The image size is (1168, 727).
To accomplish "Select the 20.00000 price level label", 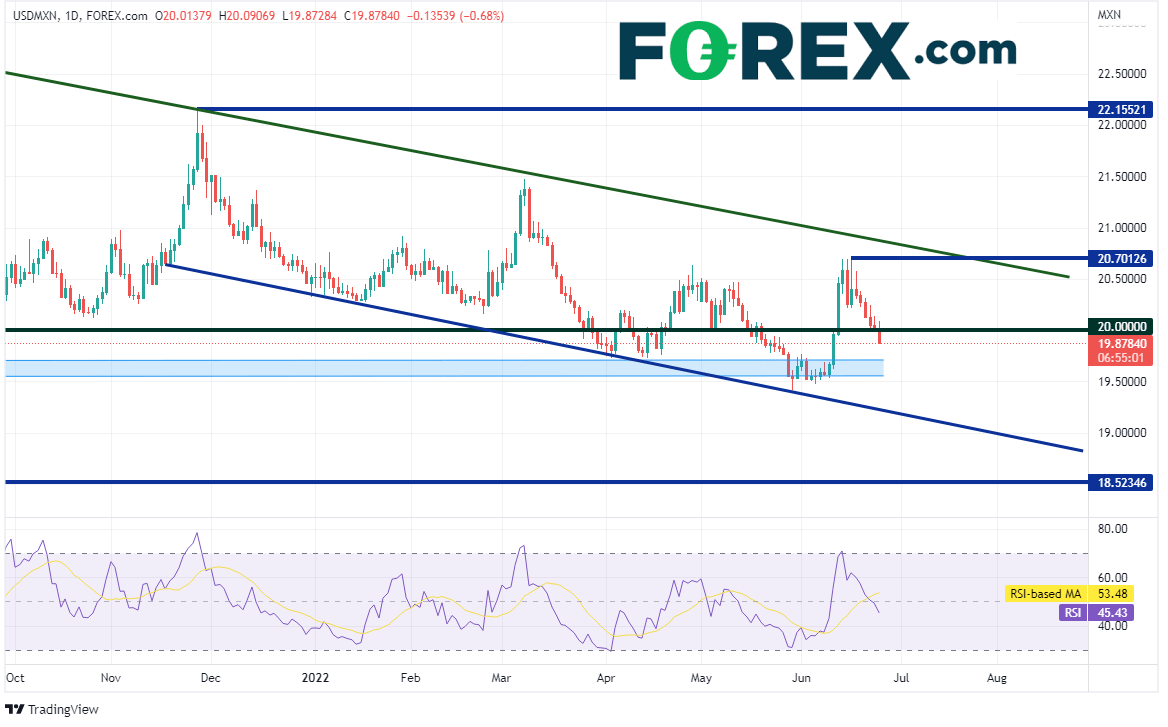I will (1120, 326).
